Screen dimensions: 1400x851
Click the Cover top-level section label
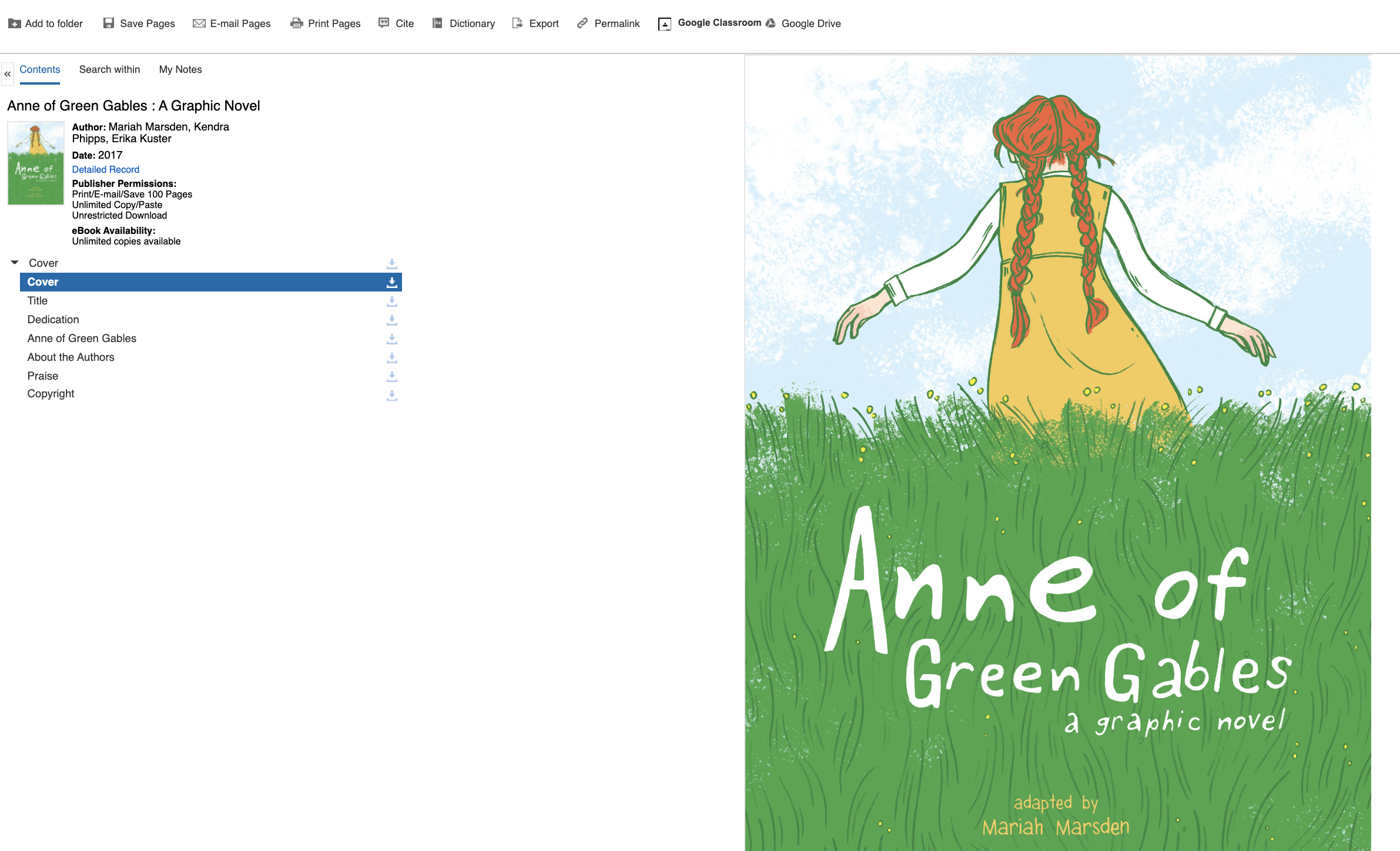(43, 263)
